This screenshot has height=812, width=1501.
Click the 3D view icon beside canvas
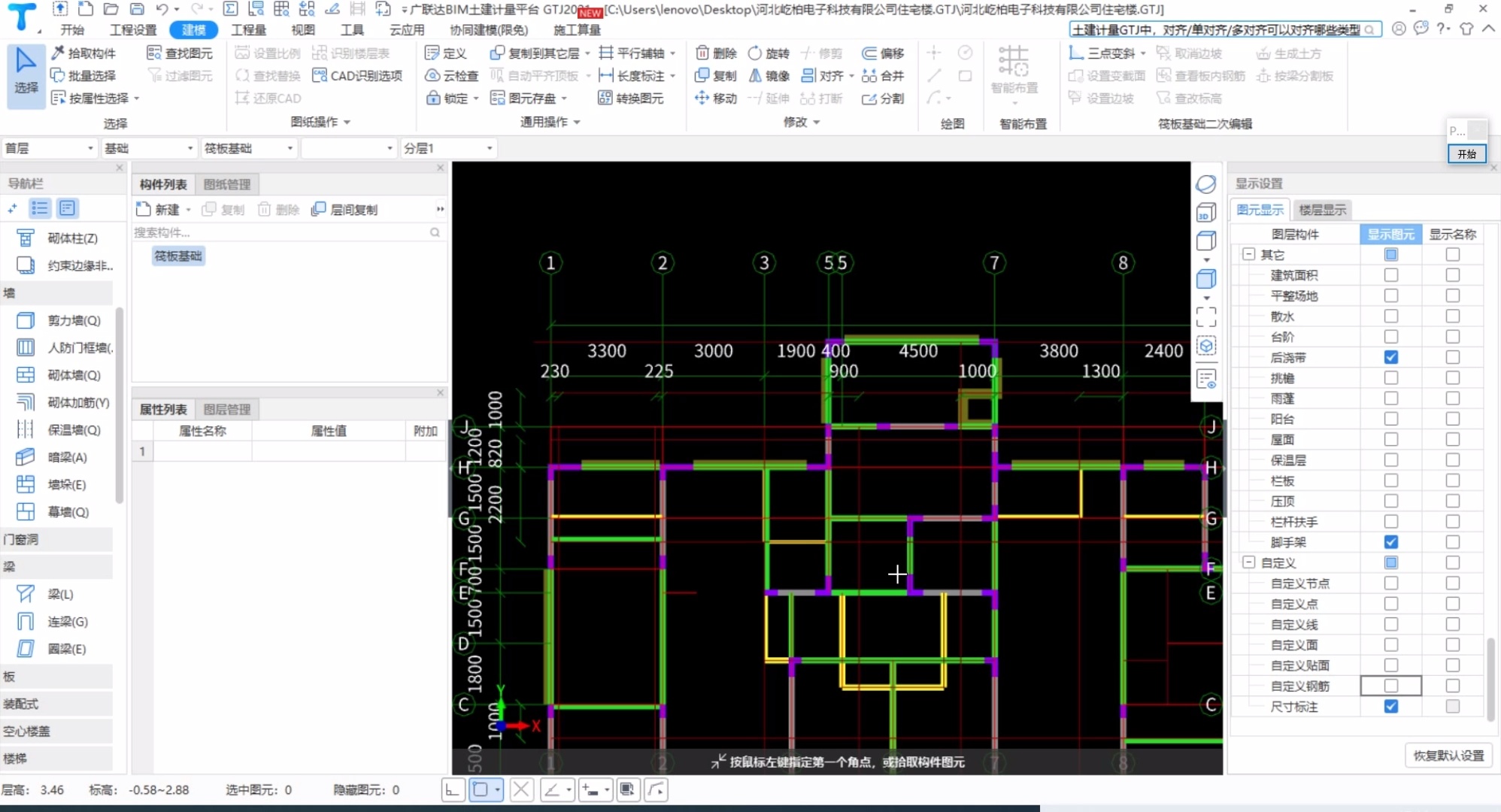(x=1206, y=214)
